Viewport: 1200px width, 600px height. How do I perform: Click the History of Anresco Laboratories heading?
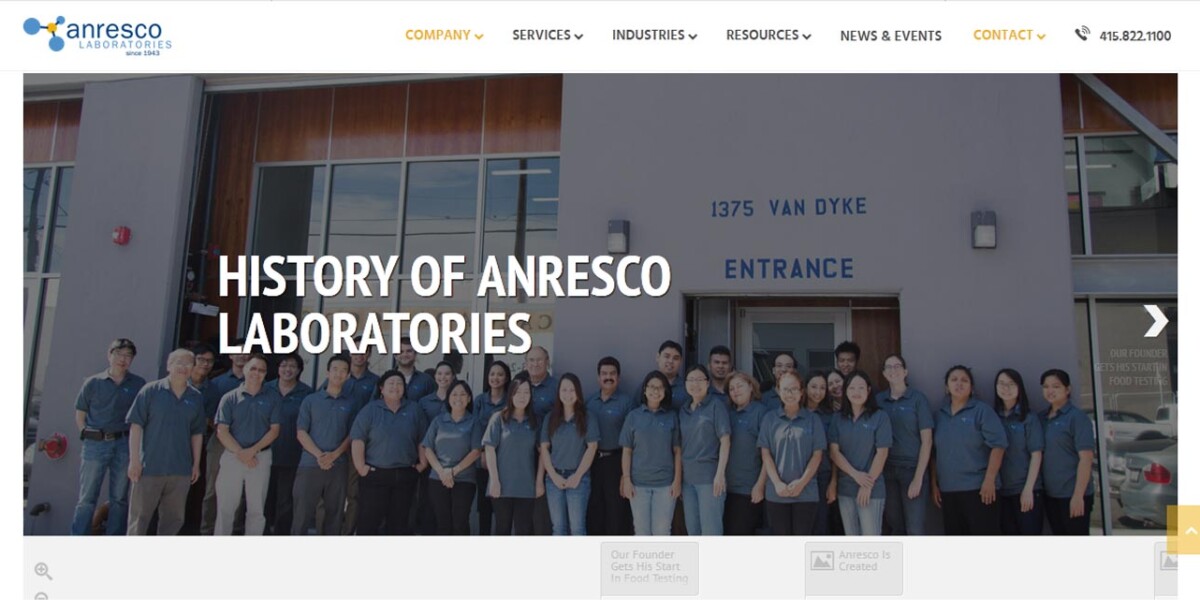(x=444, y=304)
